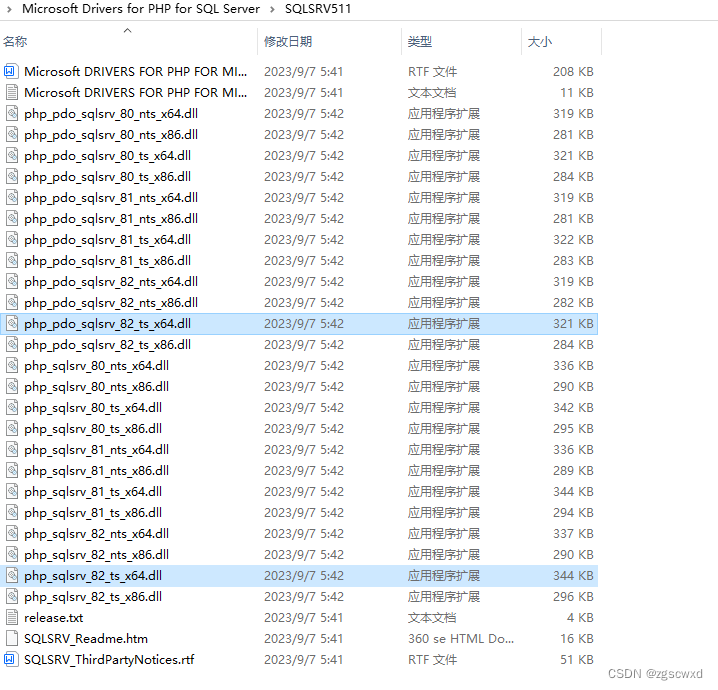Click the text document icon of release.txt
Viewport: 718px width, 690px height.
(12, 618)
